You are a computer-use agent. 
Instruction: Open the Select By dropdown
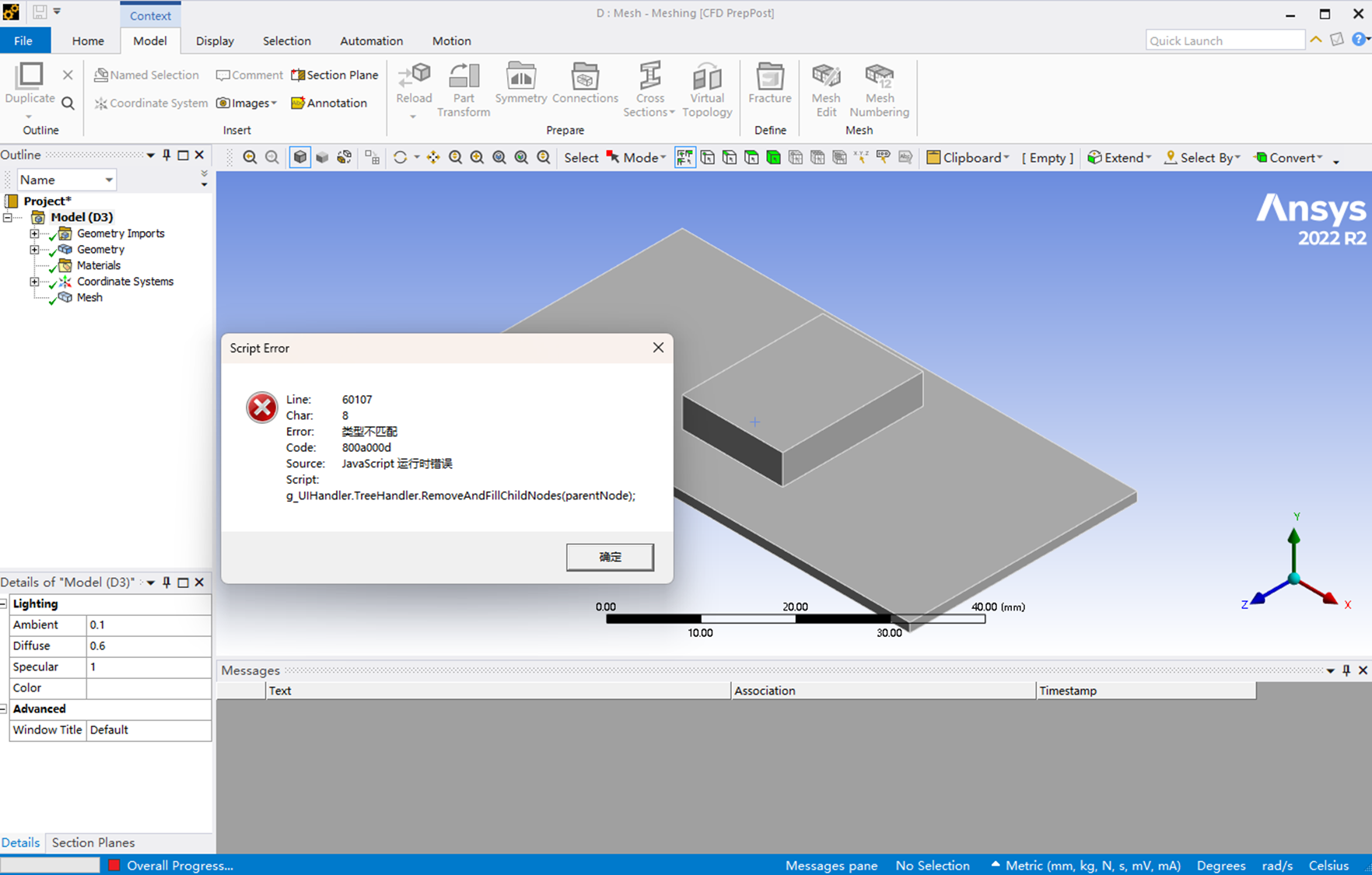tap(1202, 157)
